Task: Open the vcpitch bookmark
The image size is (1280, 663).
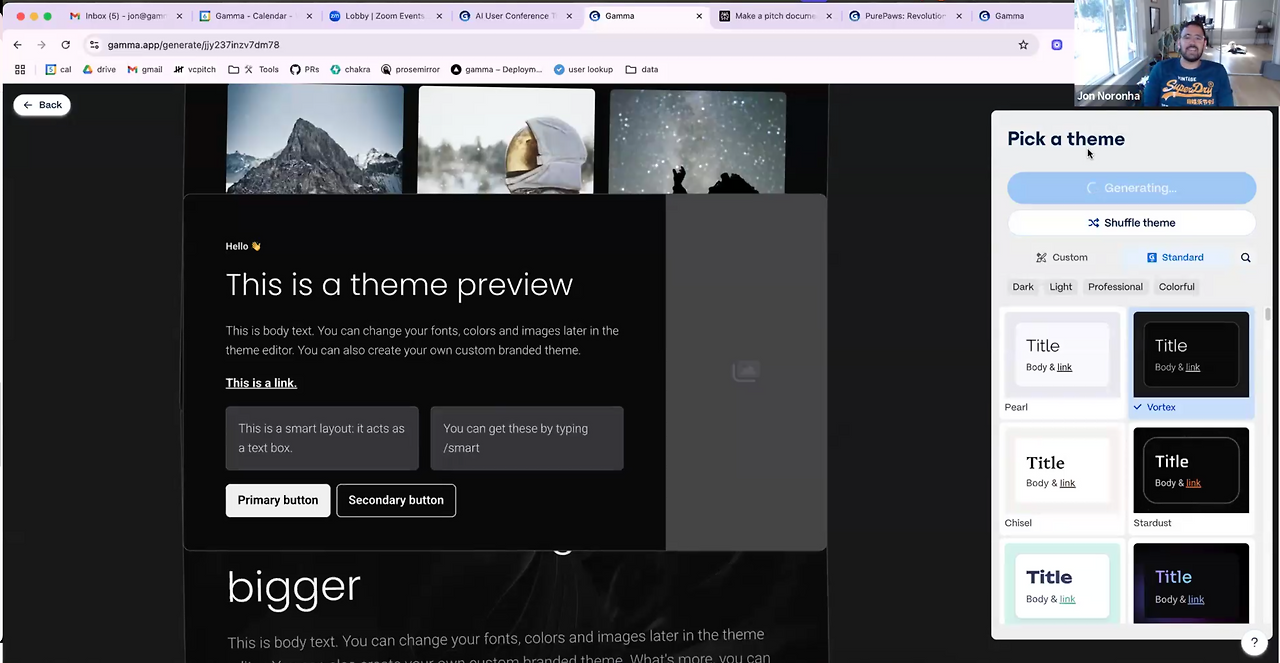Action: (195, 70)
